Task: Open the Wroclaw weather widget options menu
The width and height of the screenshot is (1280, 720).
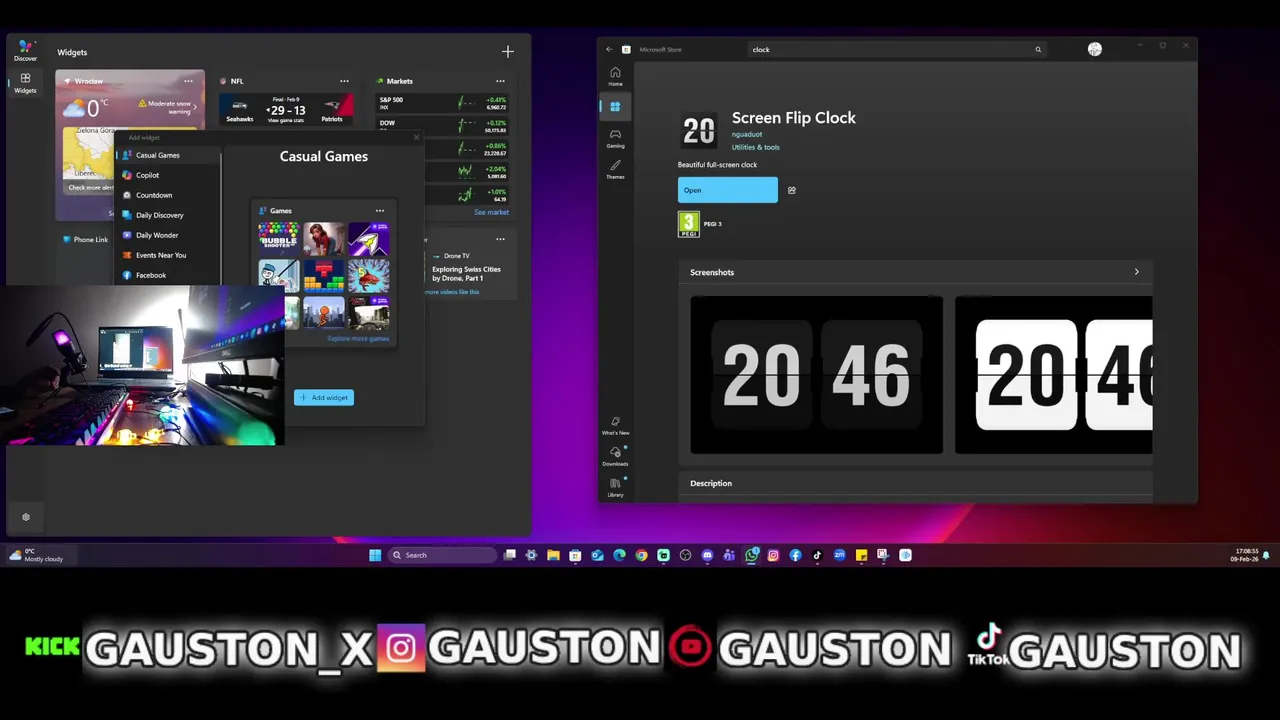Action: pos(188,81)
